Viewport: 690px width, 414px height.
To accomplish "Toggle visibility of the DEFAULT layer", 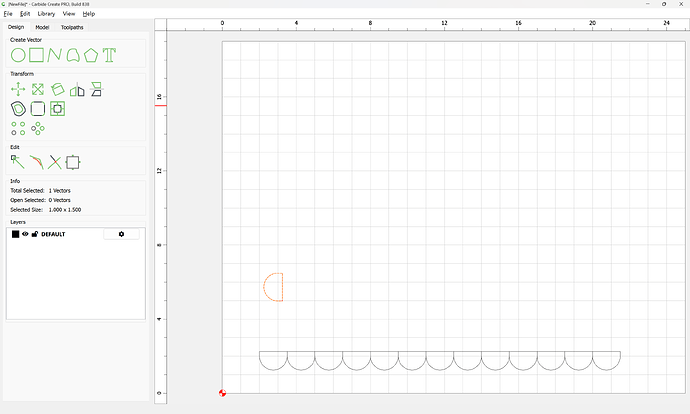I will [25, 234].
